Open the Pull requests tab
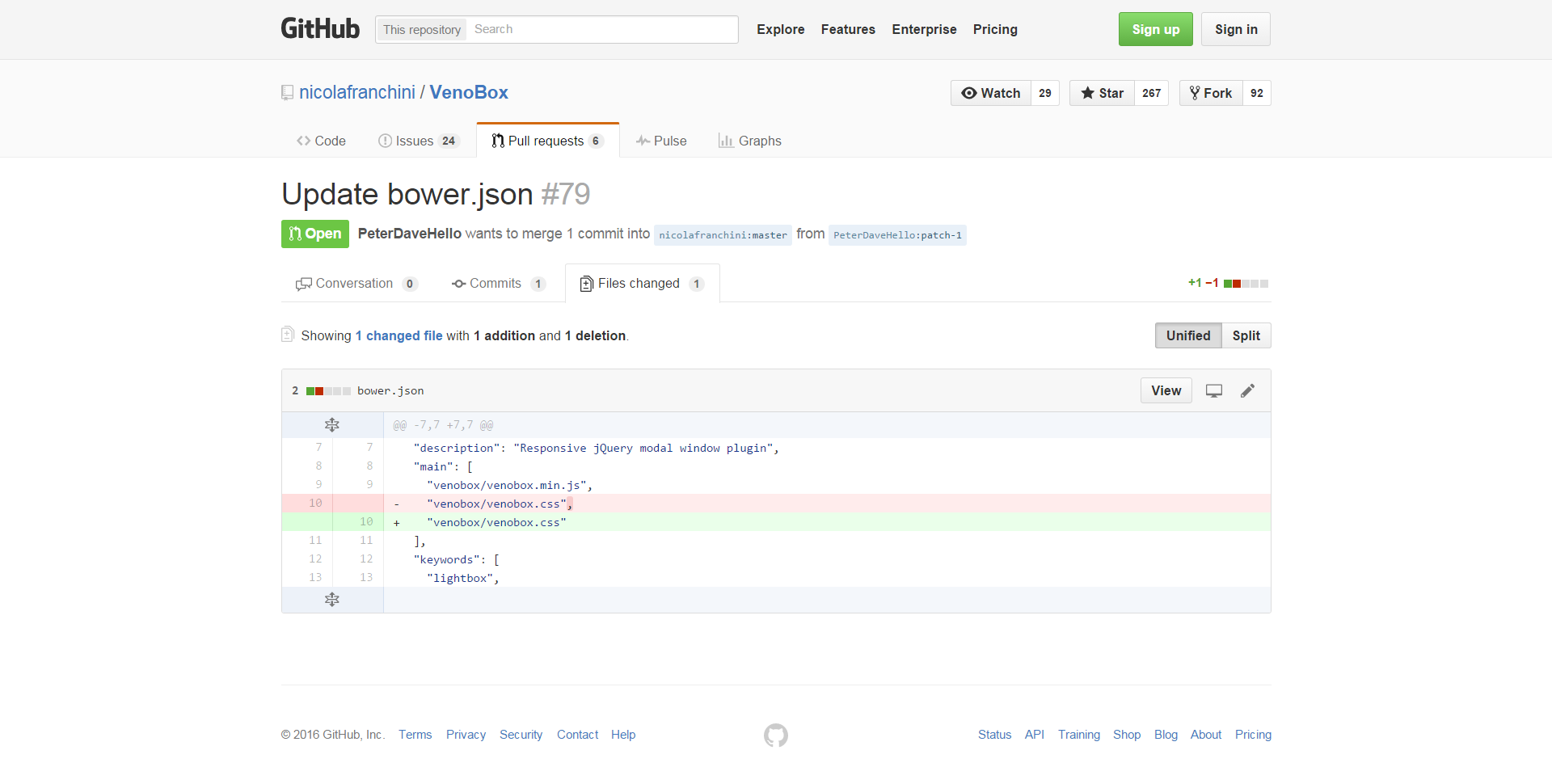 (547, 141)
